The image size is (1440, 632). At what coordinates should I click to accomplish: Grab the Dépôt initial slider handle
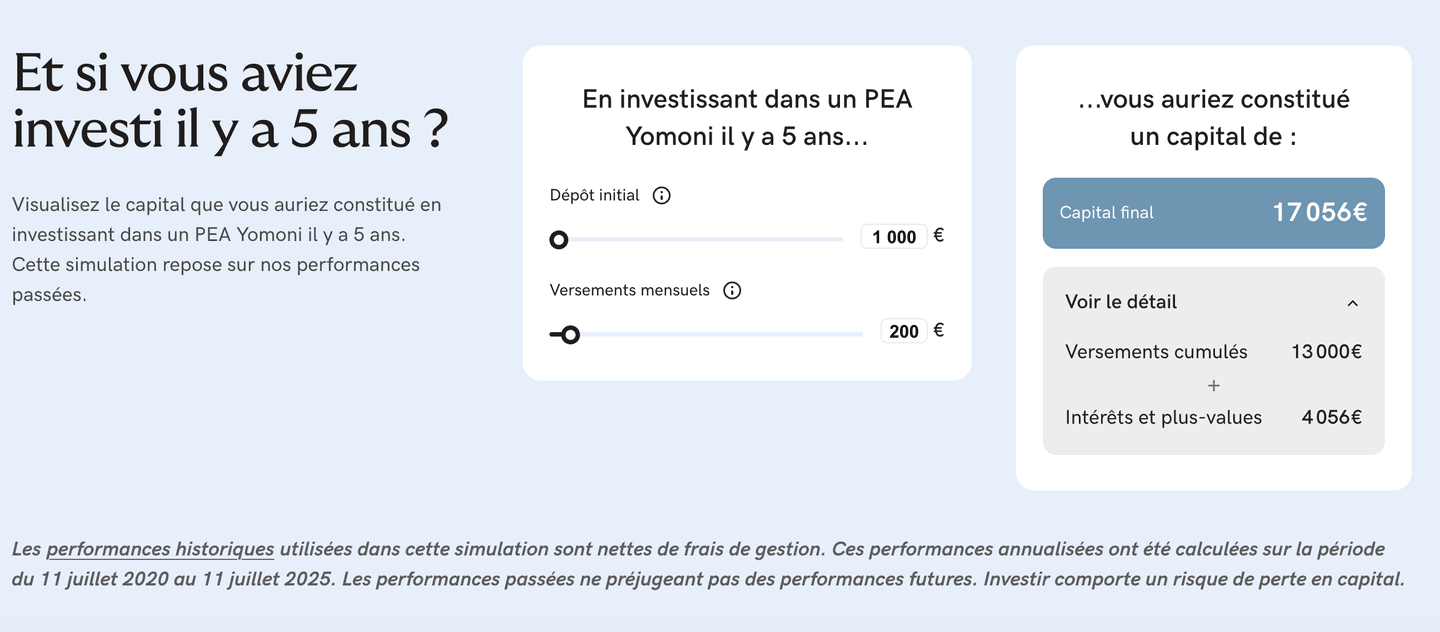click(x=559, y=240)
